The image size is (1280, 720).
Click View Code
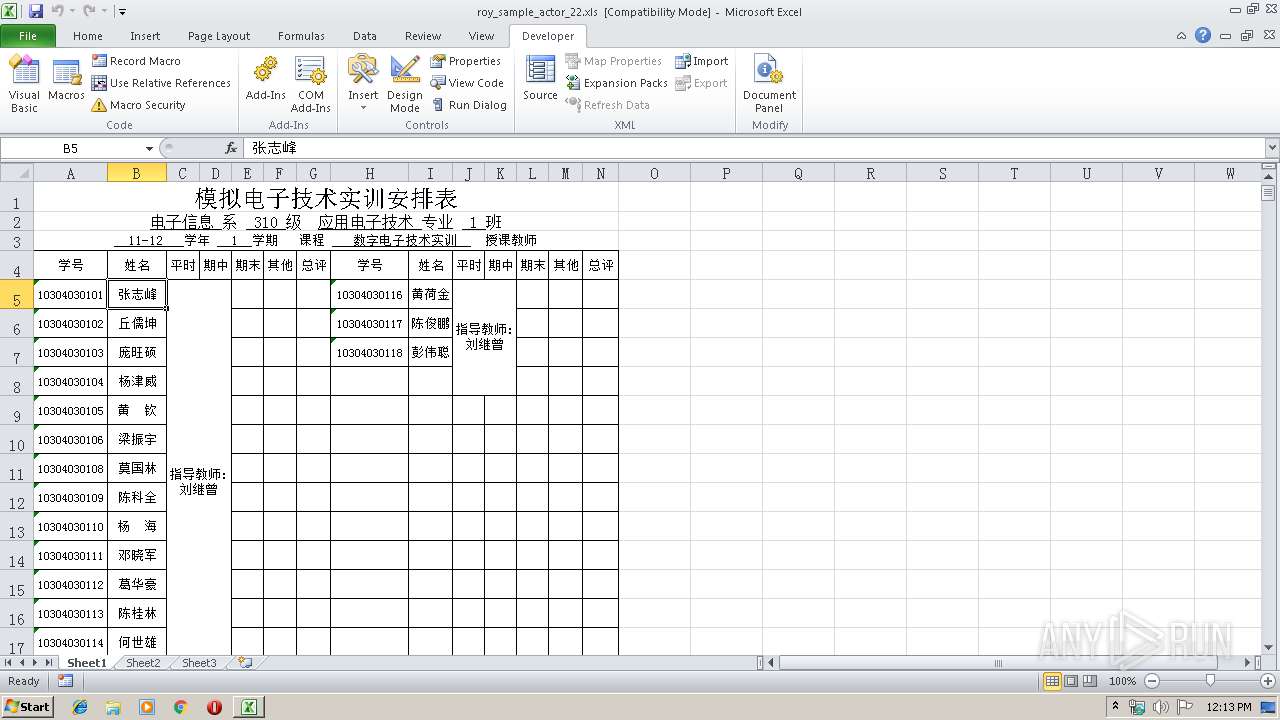coord(467,83)
